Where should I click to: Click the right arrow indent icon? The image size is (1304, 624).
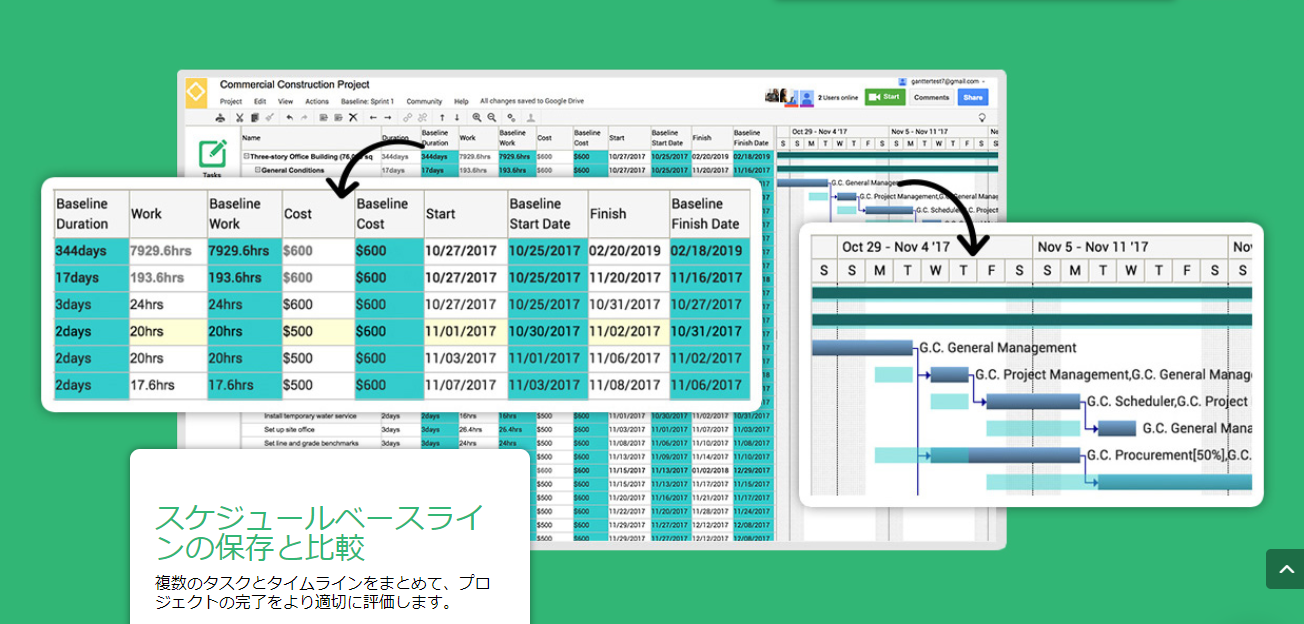coord(388,117)
